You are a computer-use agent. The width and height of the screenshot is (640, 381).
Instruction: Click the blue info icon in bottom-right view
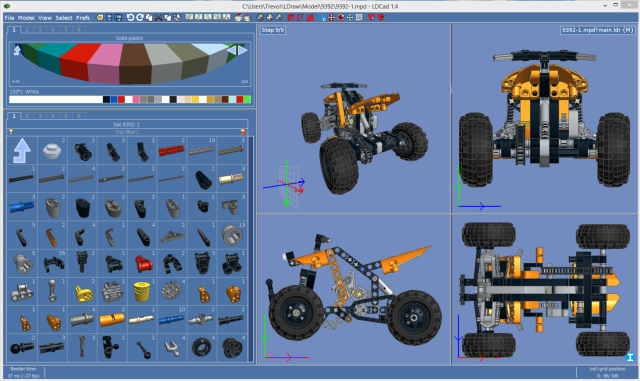(630, 357)
